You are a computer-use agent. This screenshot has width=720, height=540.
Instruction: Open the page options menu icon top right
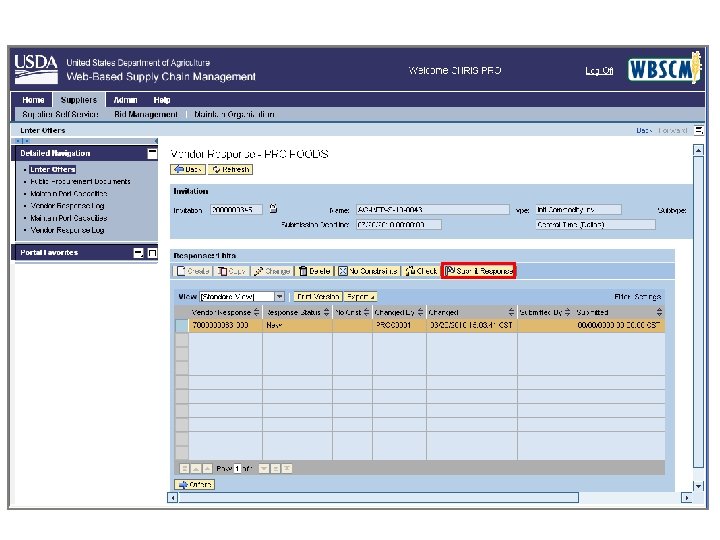pyautogui.click(x=698, y=130)
